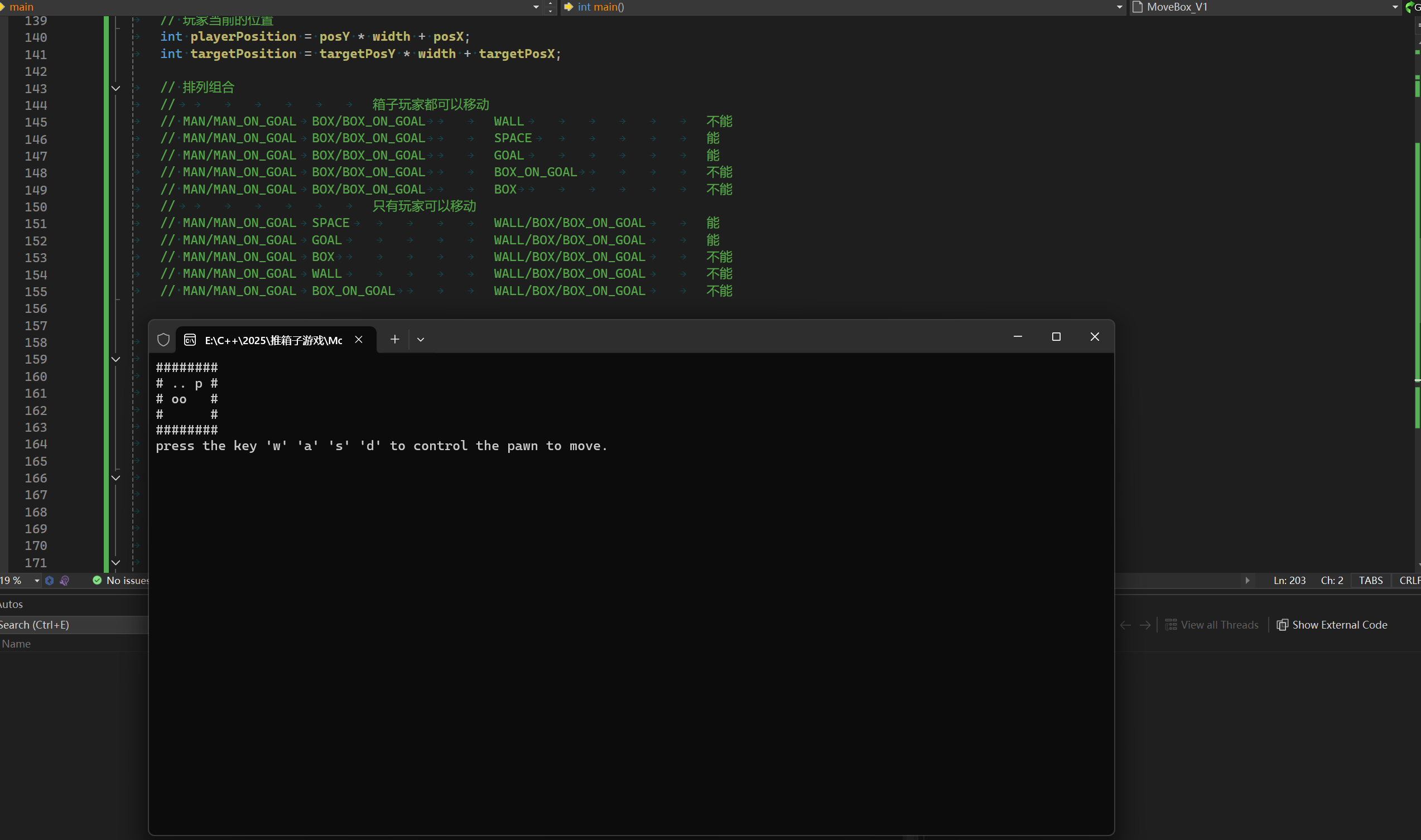Open a new terminal tab with plus icon
Viewport: 1421px width, 840px height.
point(394,339)
